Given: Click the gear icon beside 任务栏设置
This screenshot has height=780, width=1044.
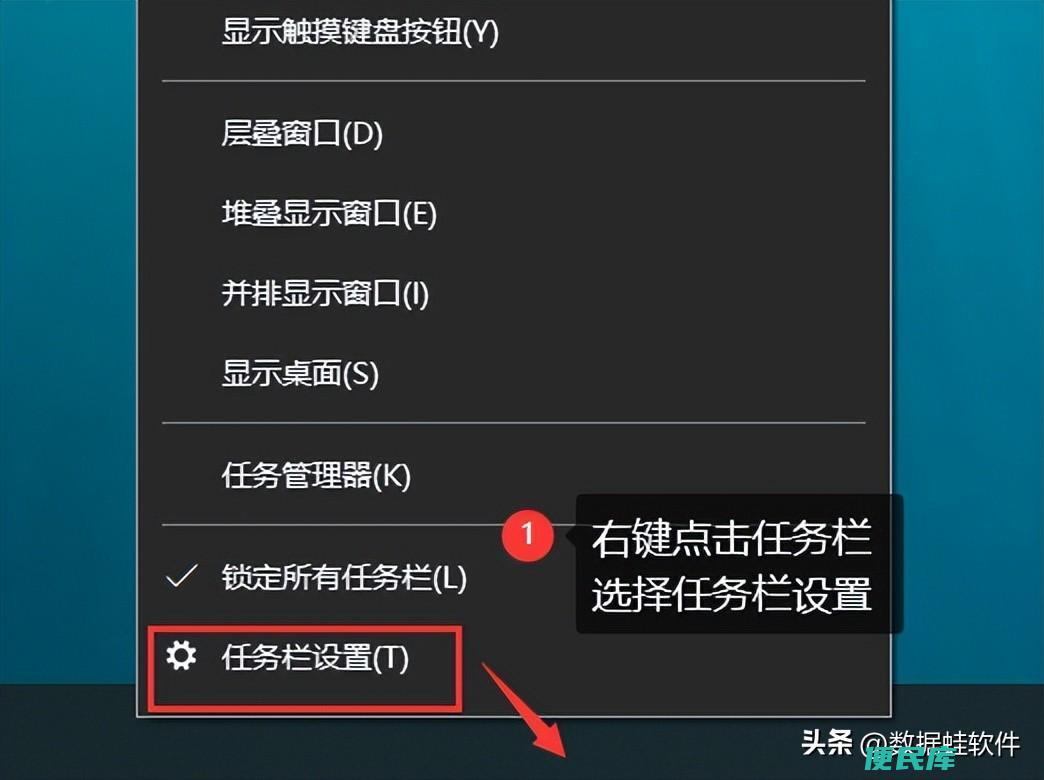Looking at the screenshot, I should pyautogui.click(x=181, y=655).
